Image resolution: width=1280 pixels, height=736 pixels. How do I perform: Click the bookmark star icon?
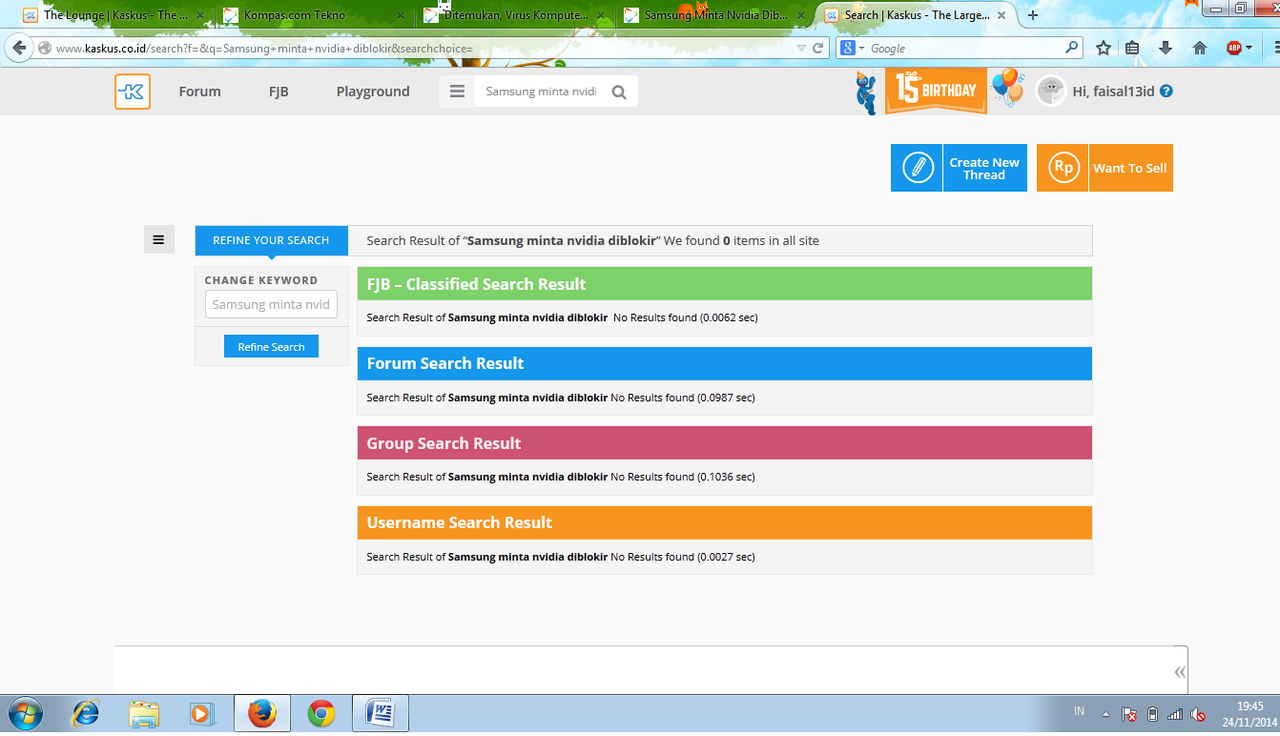point(1103,48)
